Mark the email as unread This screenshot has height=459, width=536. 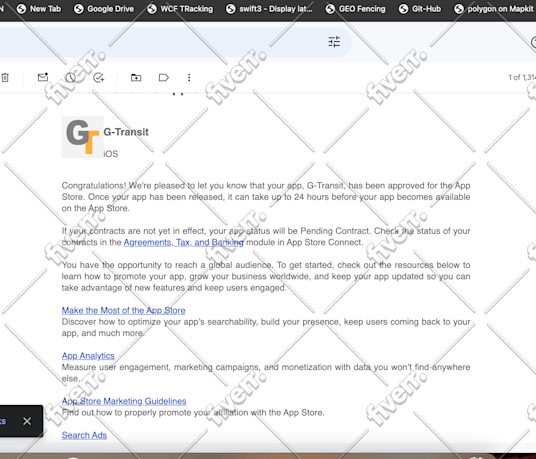(43, 77)
